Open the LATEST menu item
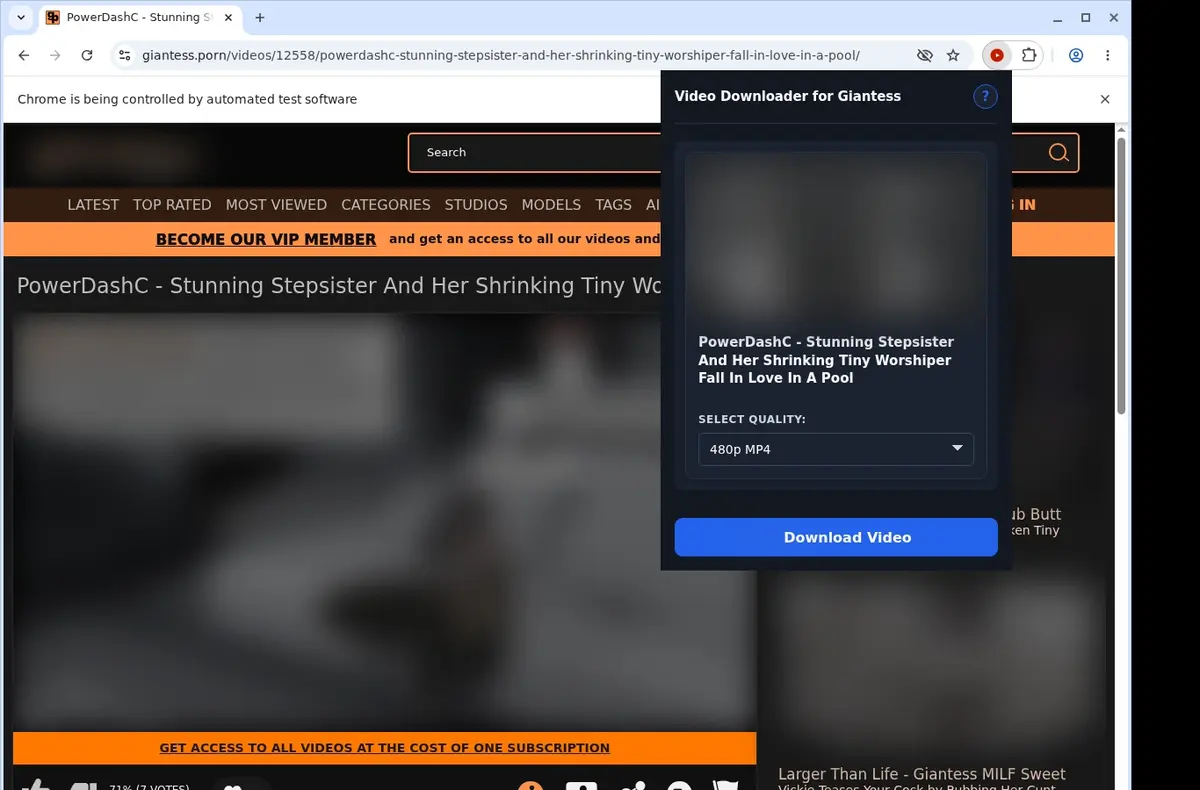 [93, 204]
